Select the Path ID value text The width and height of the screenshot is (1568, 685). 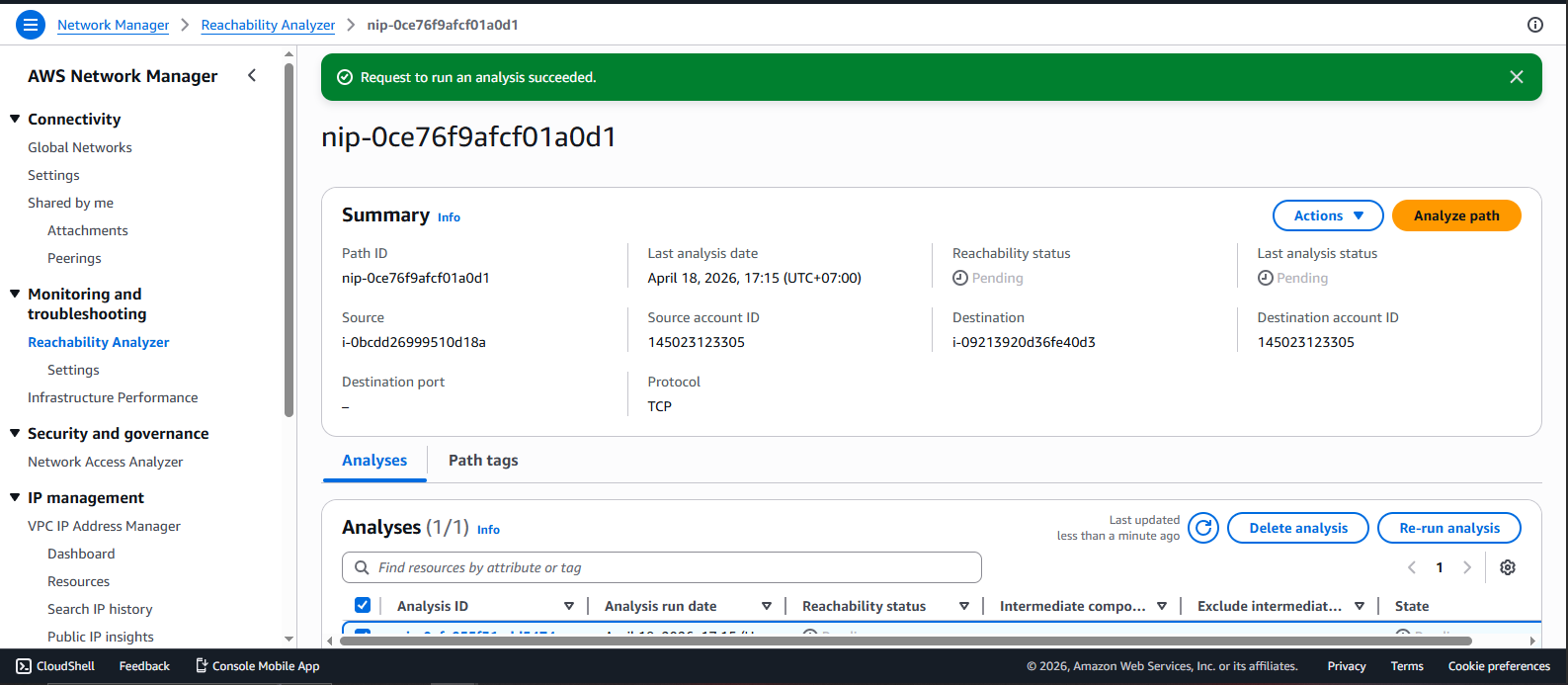pos(416,278)
